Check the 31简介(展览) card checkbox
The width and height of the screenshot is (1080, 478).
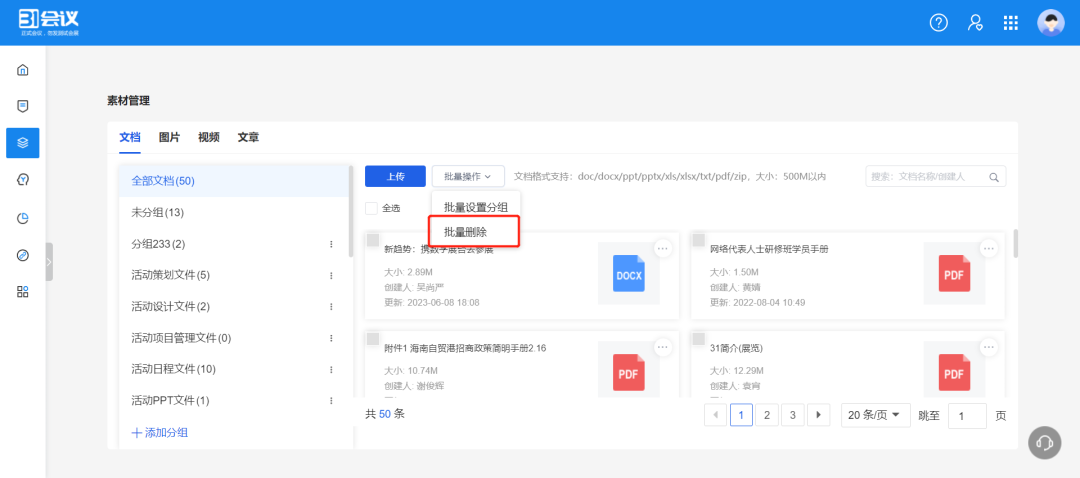(698, 338)
